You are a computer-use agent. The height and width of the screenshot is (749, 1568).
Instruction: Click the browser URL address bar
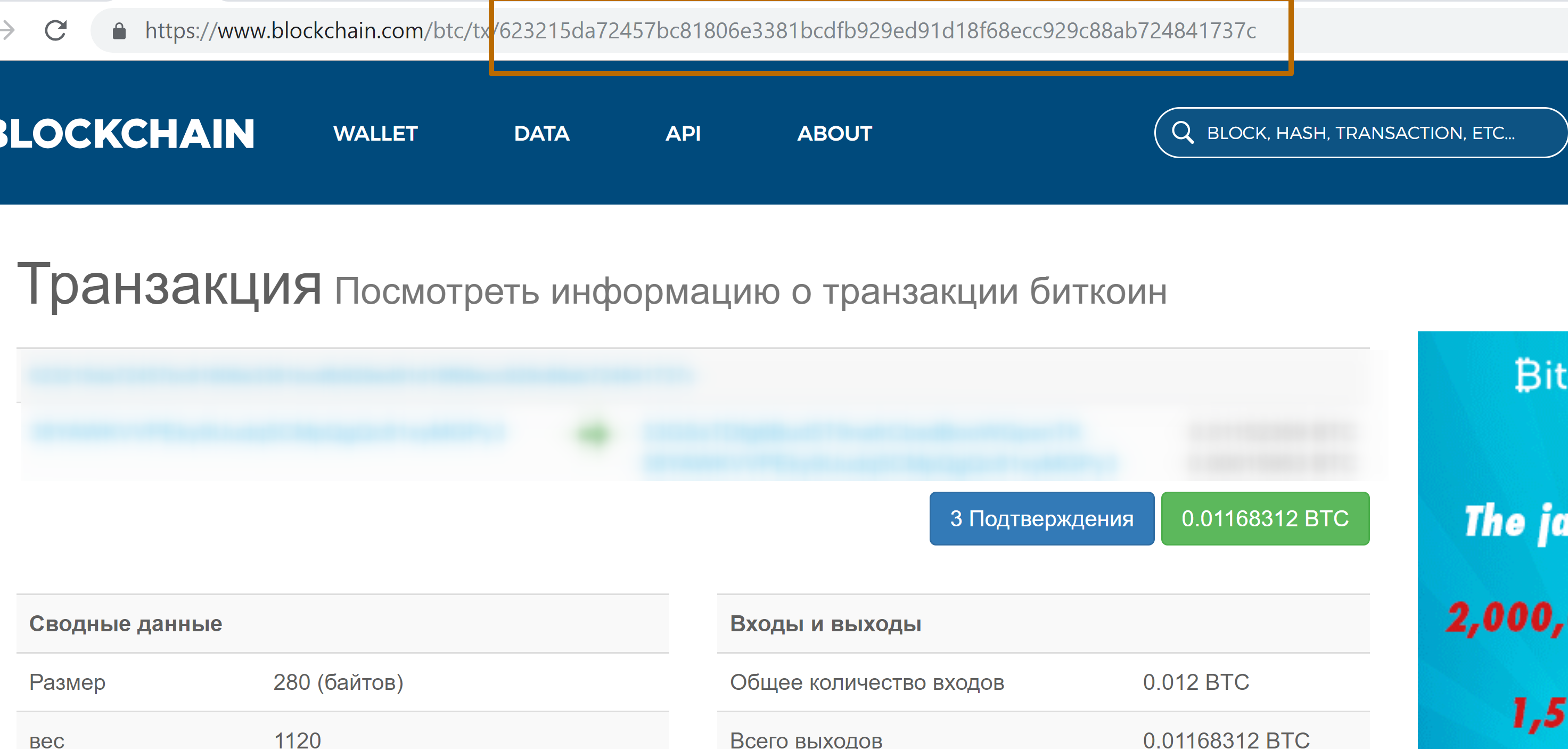(700, 30)
